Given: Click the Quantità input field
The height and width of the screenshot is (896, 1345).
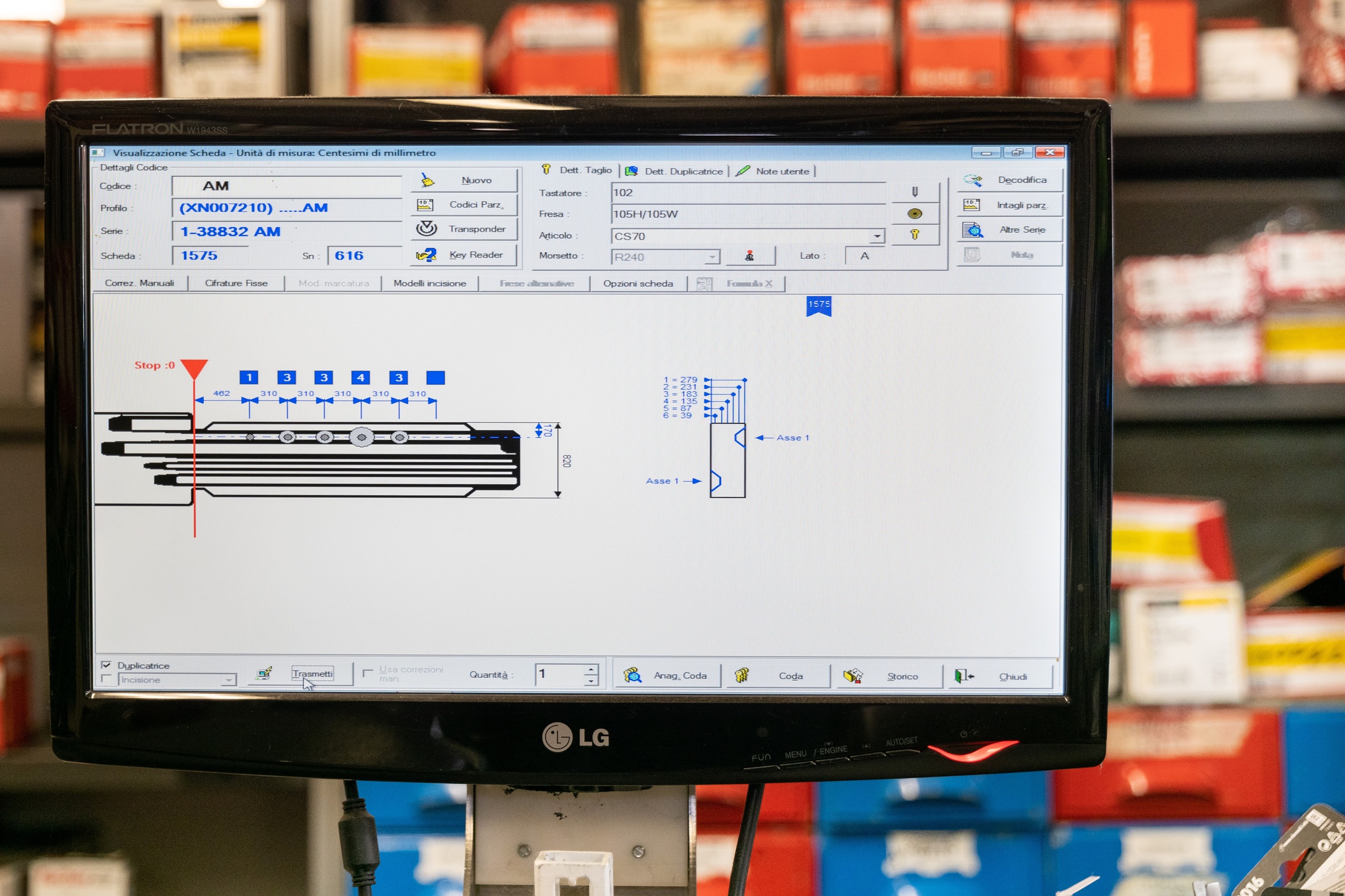Looking at the screenshot, I should coord(560,674).
